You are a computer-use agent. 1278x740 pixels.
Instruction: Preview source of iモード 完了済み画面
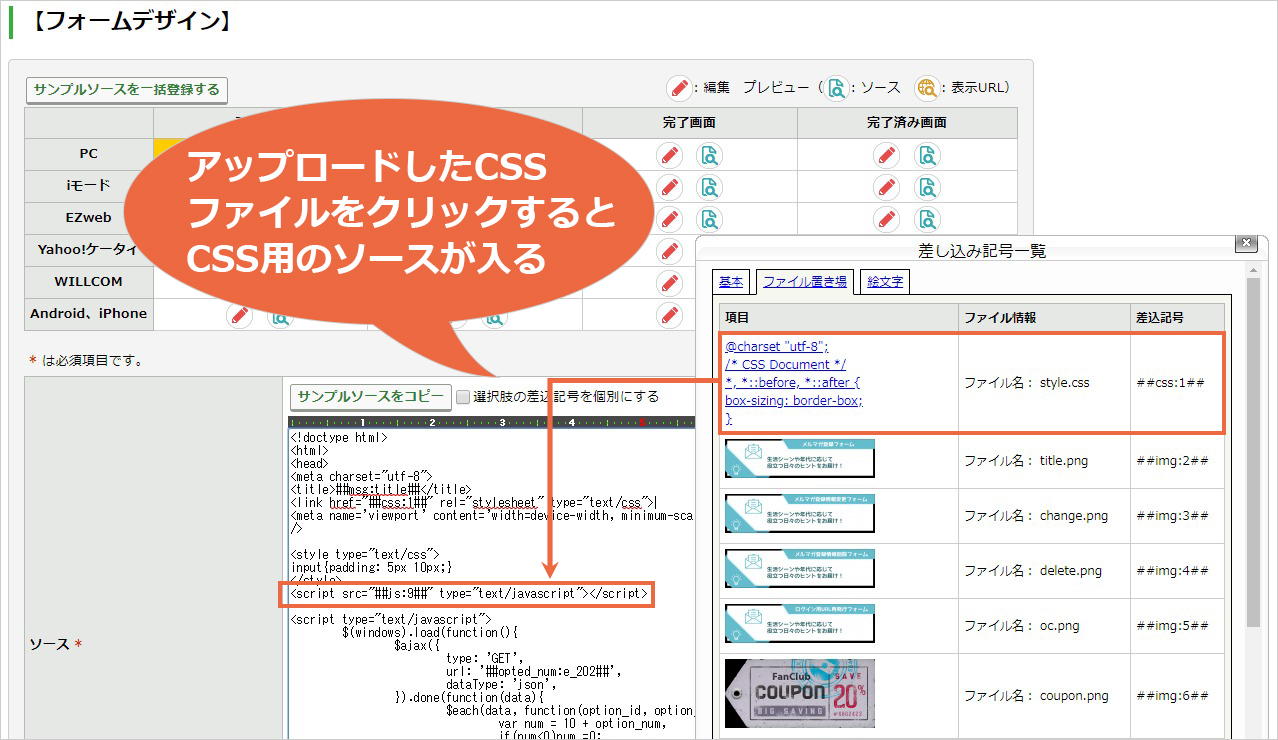pyautogui.click(x=927, y=187)
